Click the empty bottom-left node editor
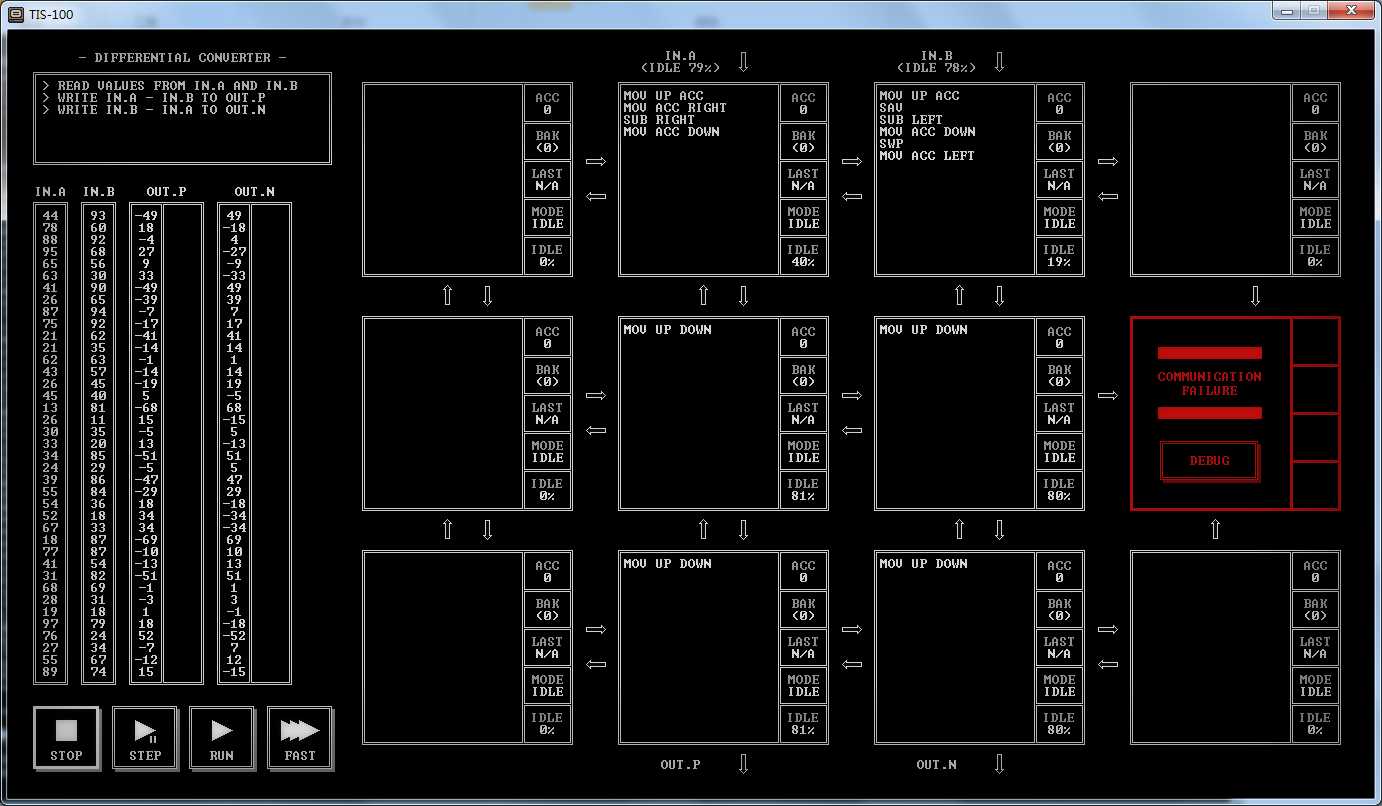The width and height of the screenshot is (1382, 806). point(443,648)
